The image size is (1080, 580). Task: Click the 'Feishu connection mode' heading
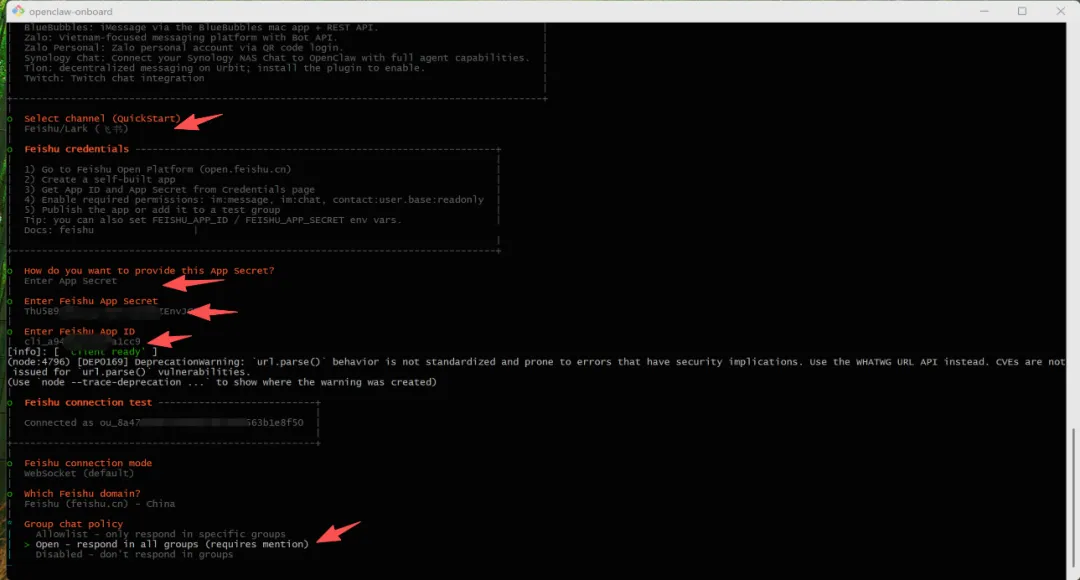(x=88, y=463)
